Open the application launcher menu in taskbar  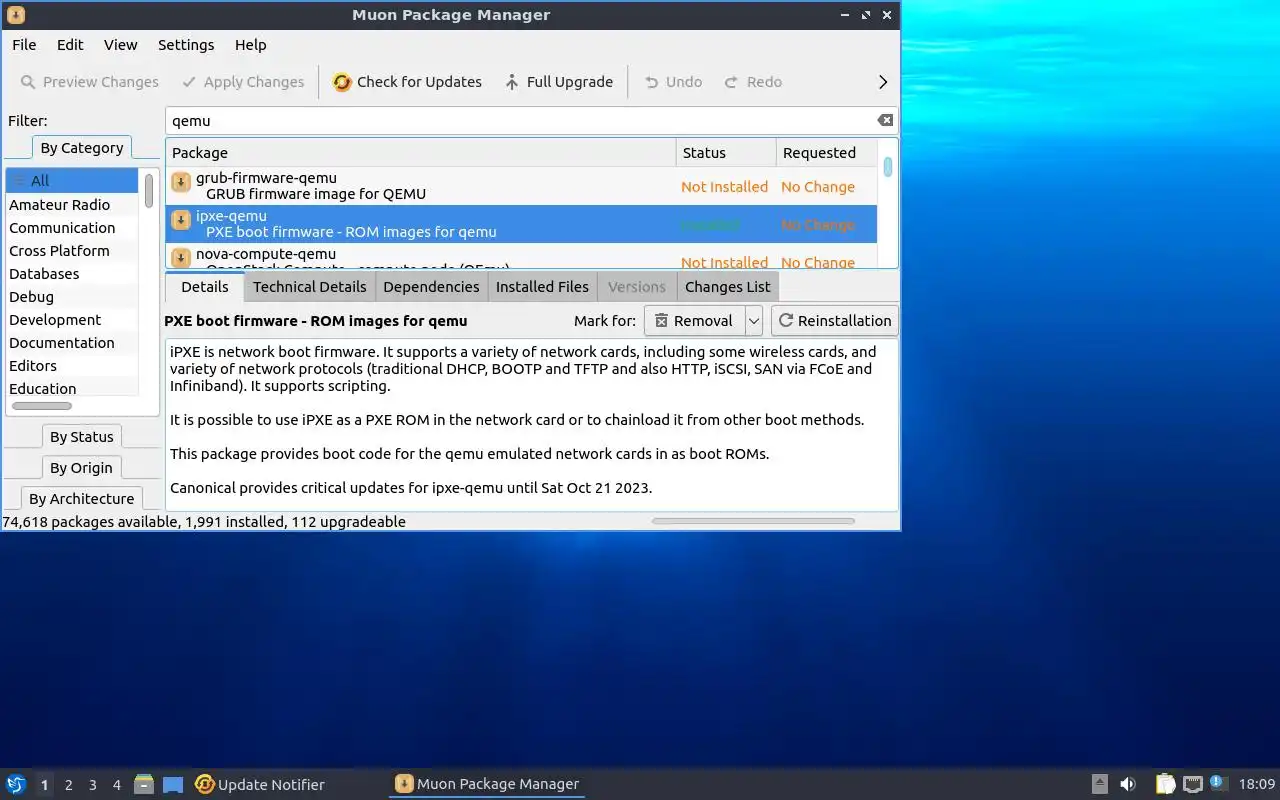point(15,784)
